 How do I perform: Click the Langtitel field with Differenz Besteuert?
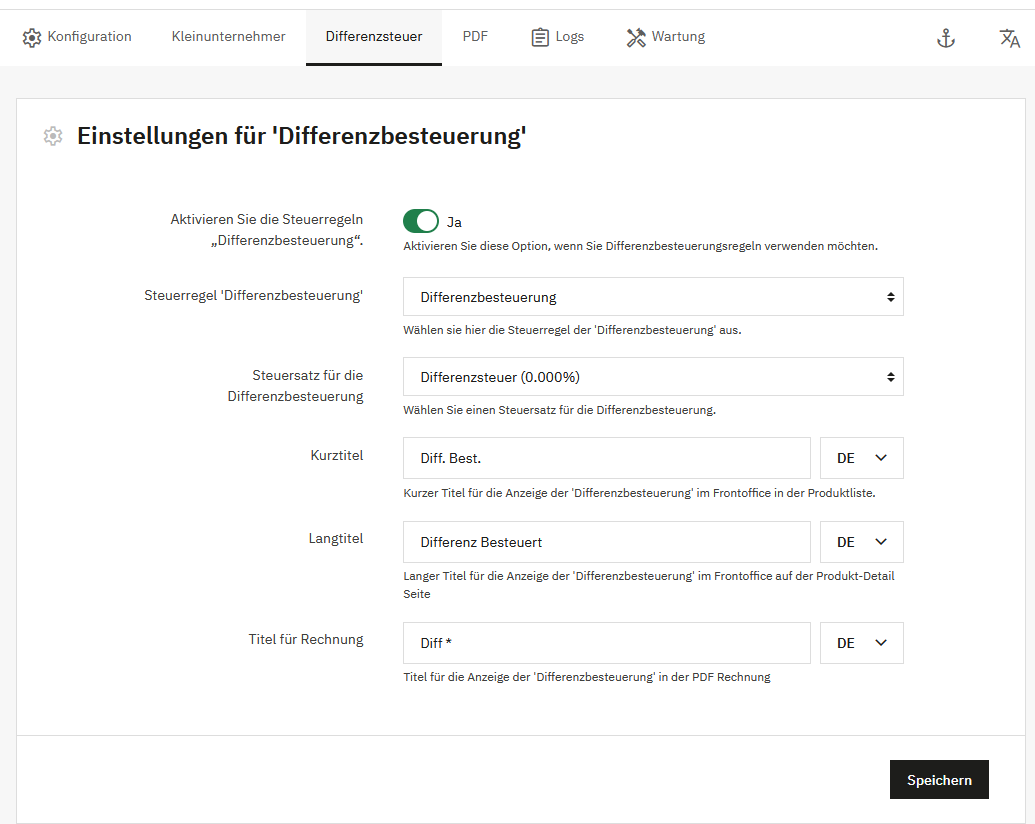coord(606,542)
